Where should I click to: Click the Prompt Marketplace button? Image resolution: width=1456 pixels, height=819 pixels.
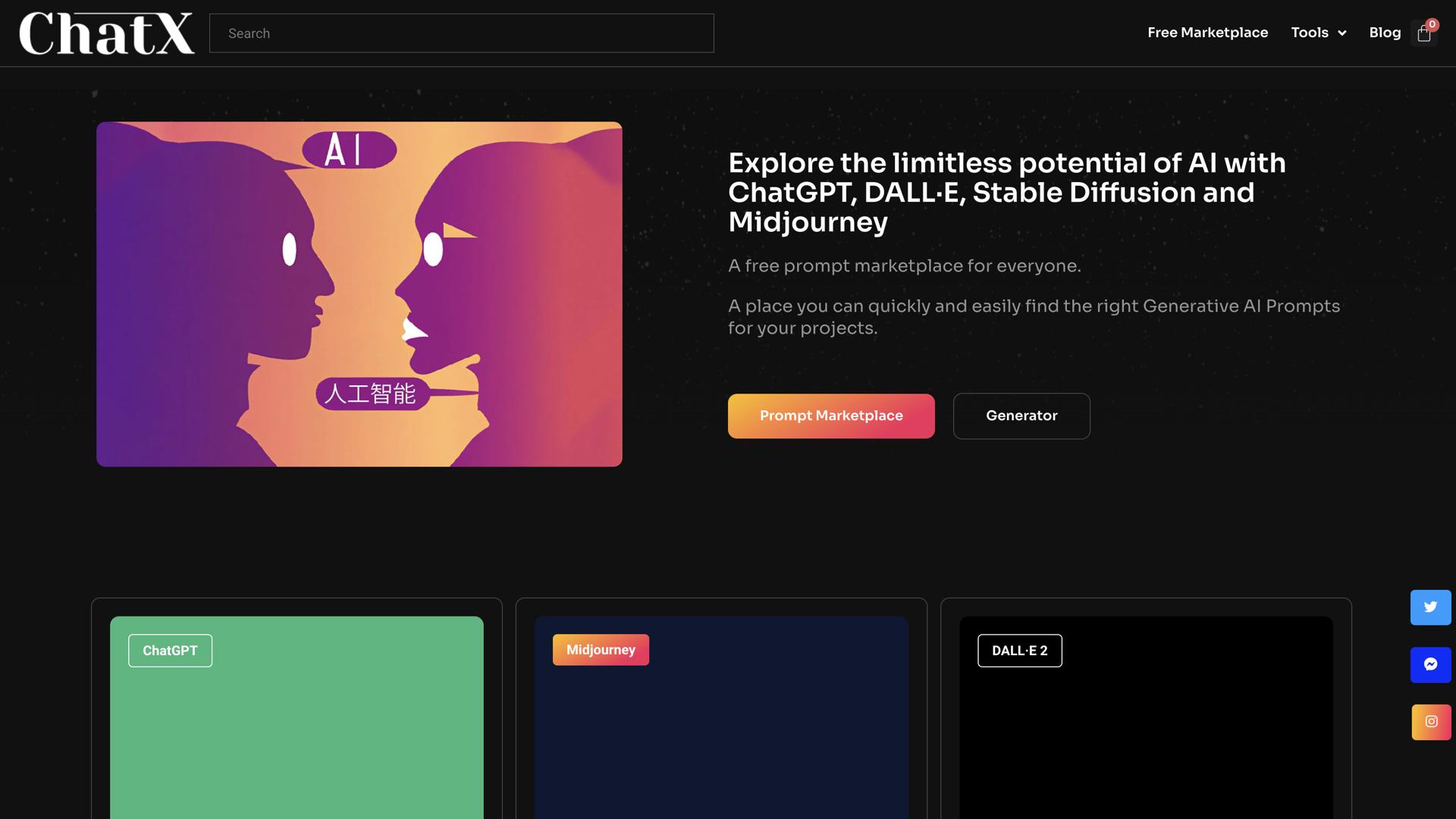tap(831, 416)
